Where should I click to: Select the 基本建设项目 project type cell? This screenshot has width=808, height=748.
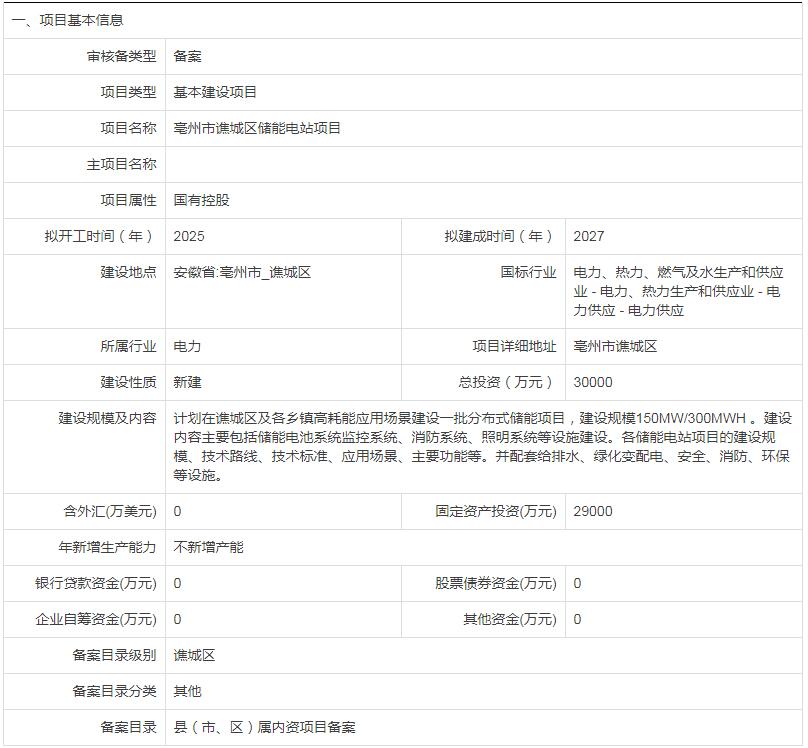[212, 92]
